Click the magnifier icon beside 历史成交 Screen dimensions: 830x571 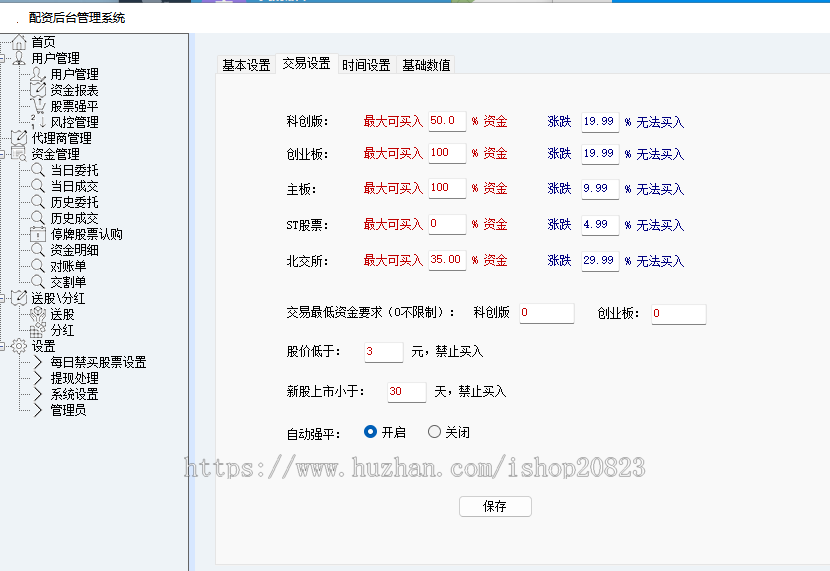[38, 217]
